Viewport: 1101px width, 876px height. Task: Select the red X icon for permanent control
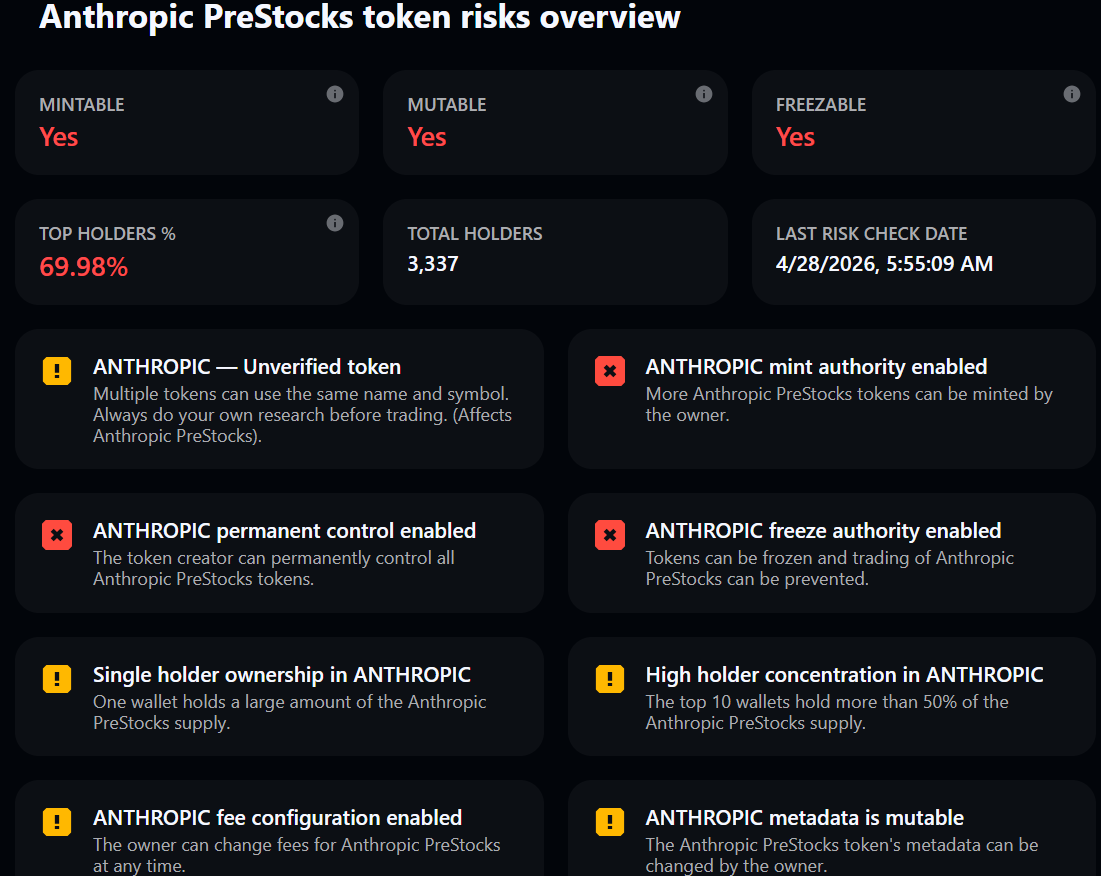(57, 535)
